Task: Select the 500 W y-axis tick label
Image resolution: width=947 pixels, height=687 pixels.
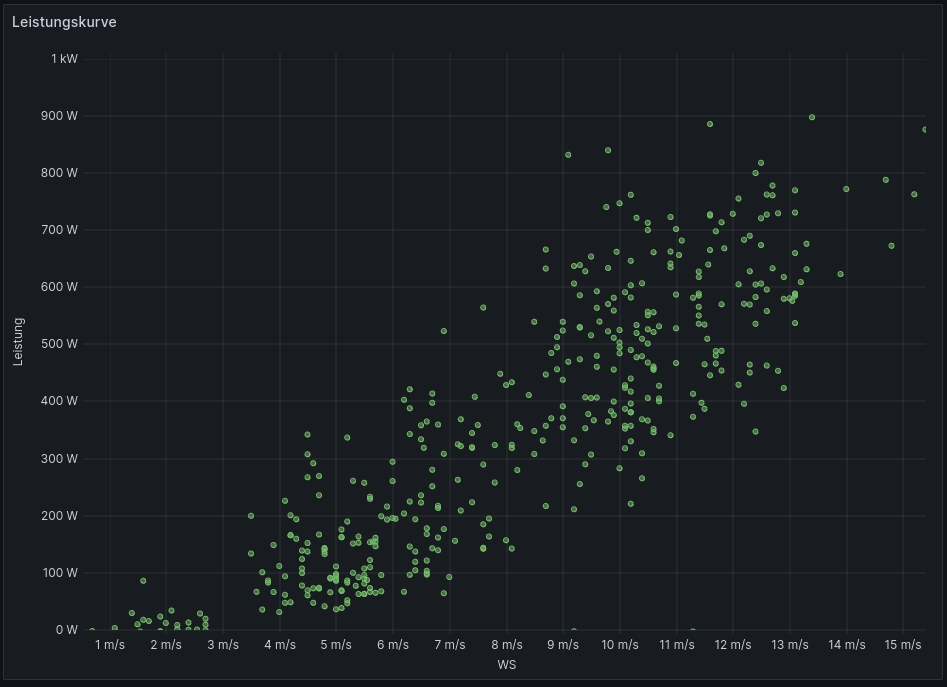Action: point(58,344)
